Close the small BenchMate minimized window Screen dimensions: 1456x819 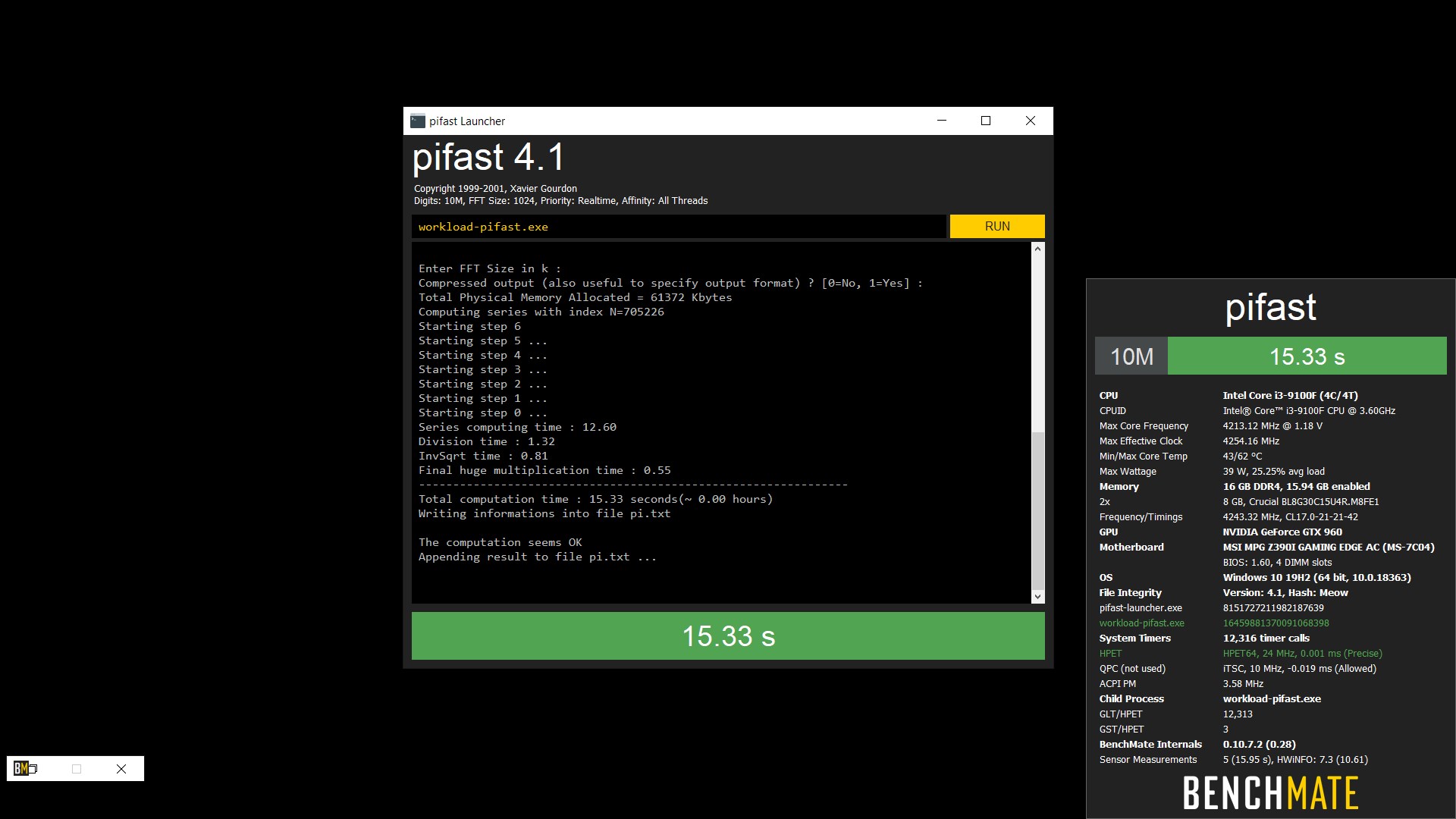121,769
